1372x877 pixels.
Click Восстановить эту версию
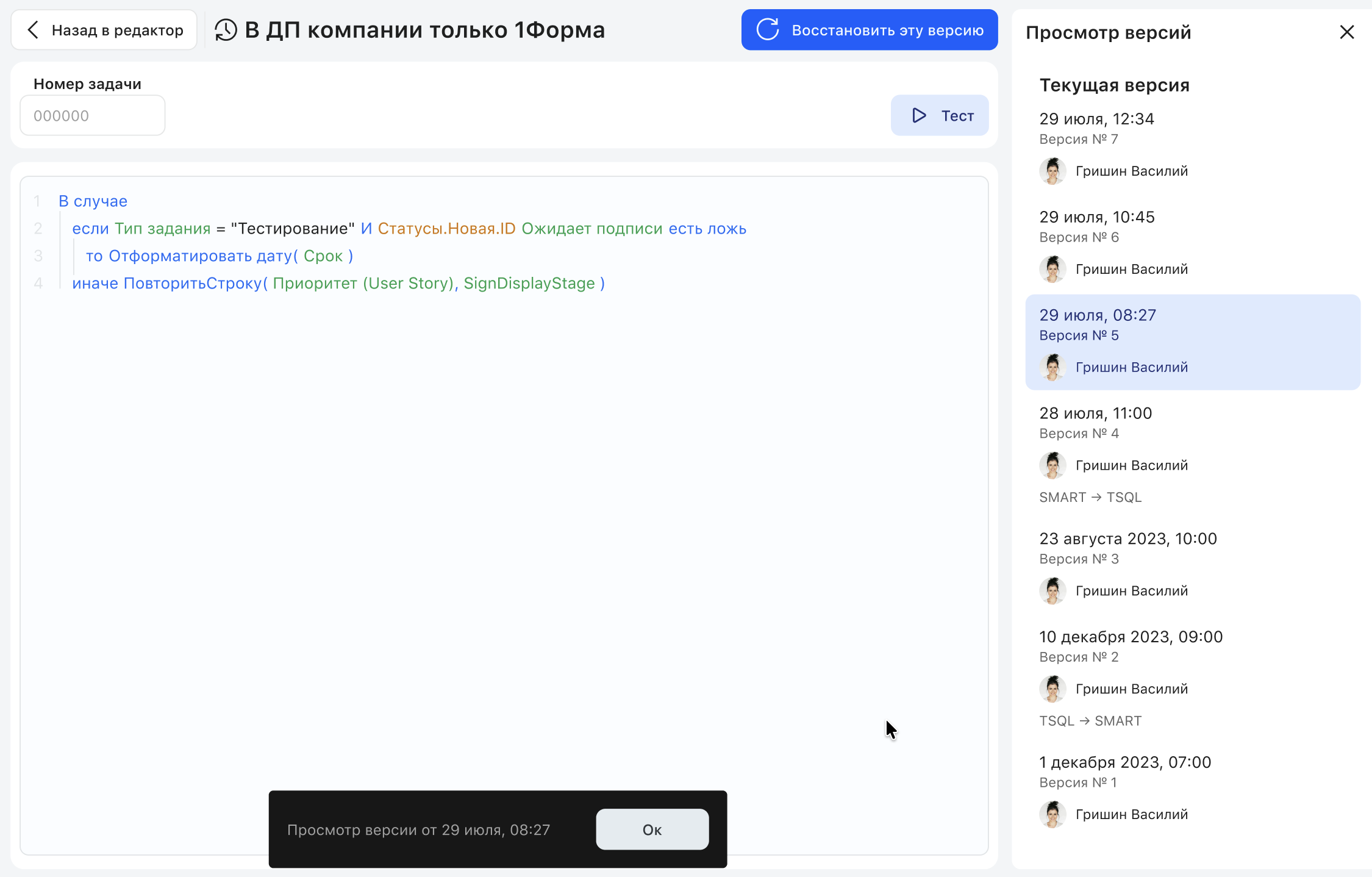[869, 29]
